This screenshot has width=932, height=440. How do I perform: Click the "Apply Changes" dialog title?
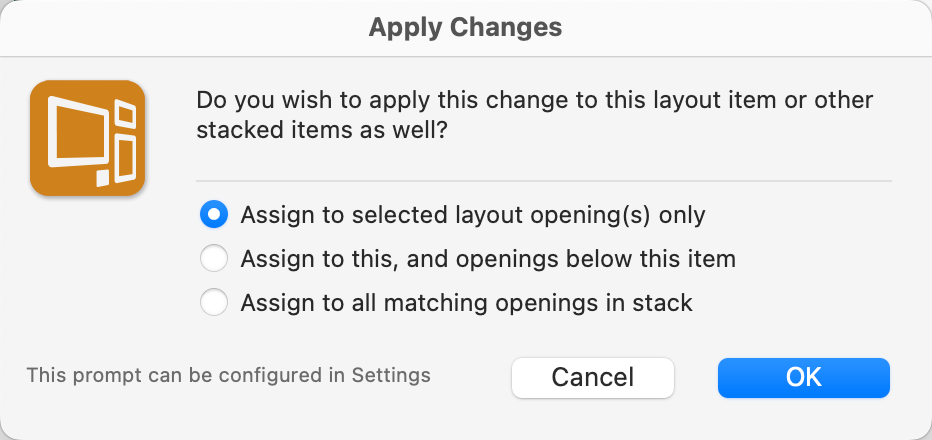click(x=465, y=27)
